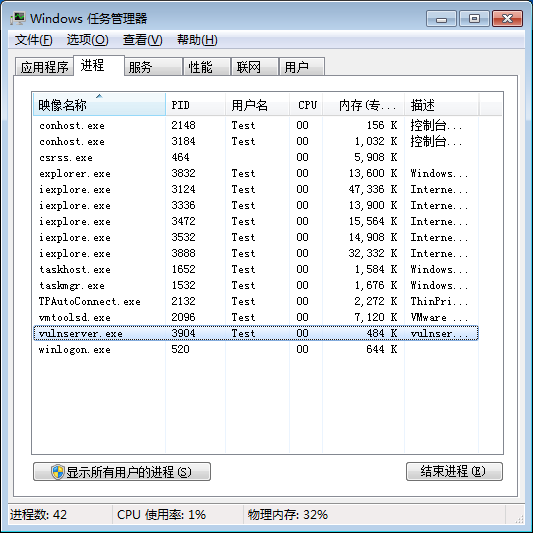The width and height of the screenshot is (533, 533).
Task: Switch to the 性能 tab
Action: [207, 67]
